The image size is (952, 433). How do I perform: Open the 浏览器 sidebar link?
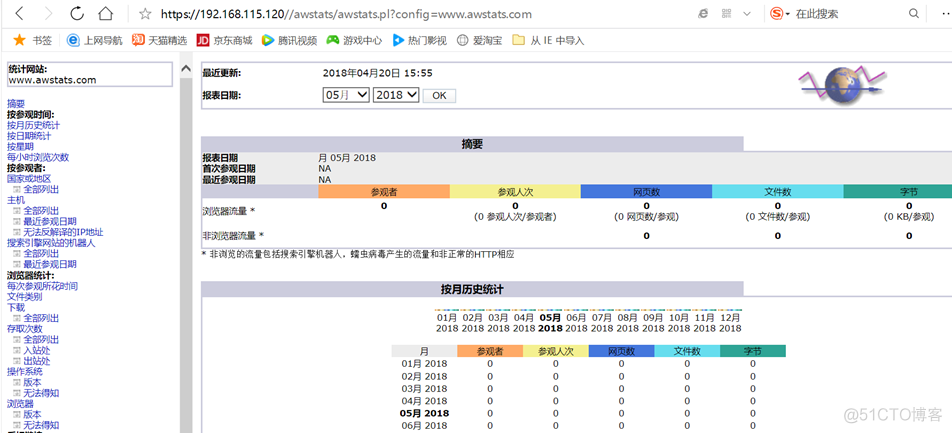[x=20, y=404]
